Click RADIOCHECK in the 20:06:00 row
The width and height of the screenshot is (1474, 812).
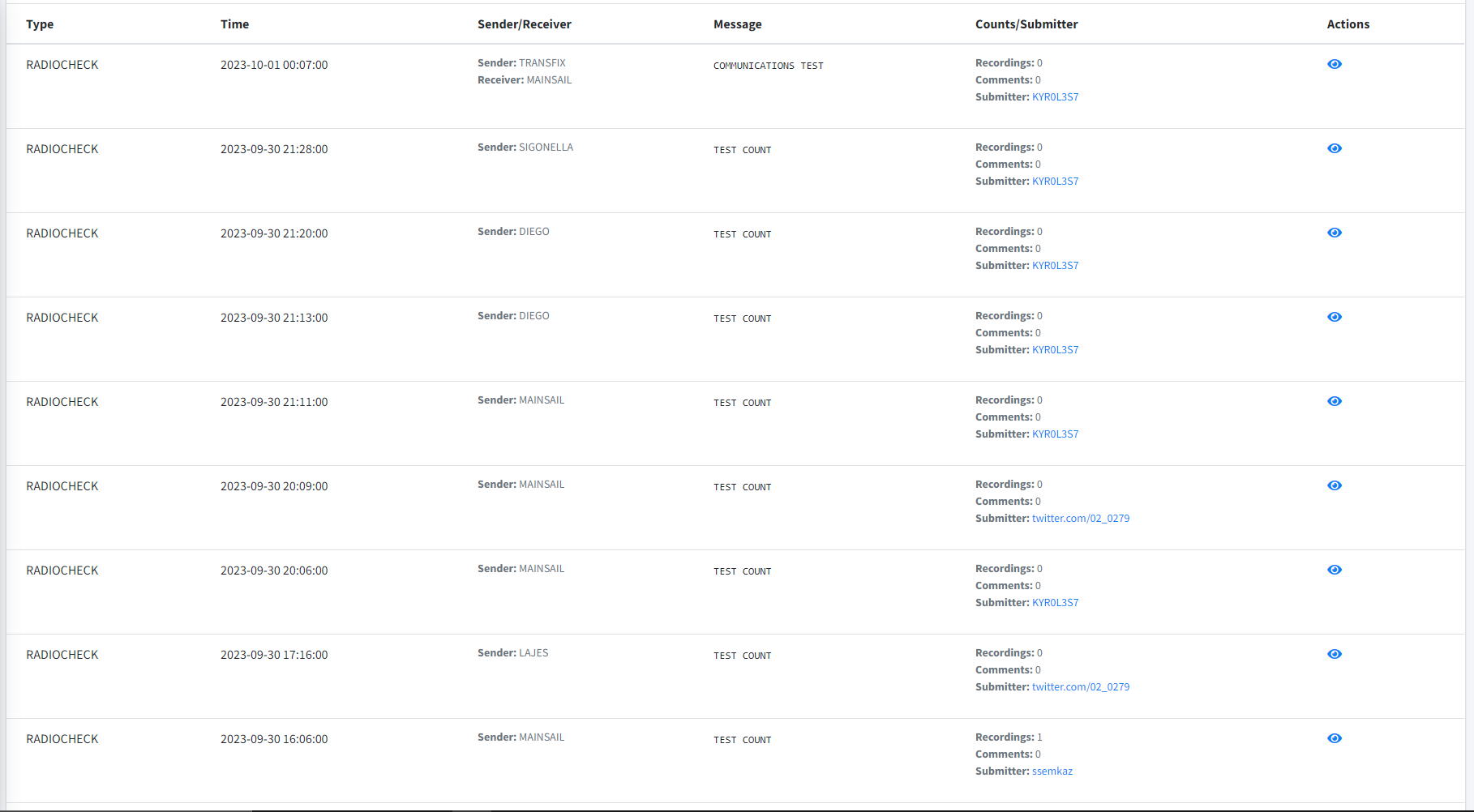pos(62,571)
